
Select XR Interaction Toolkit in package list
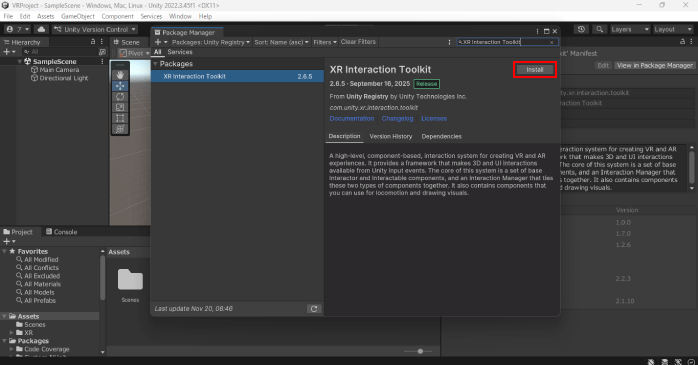point(237,77)
